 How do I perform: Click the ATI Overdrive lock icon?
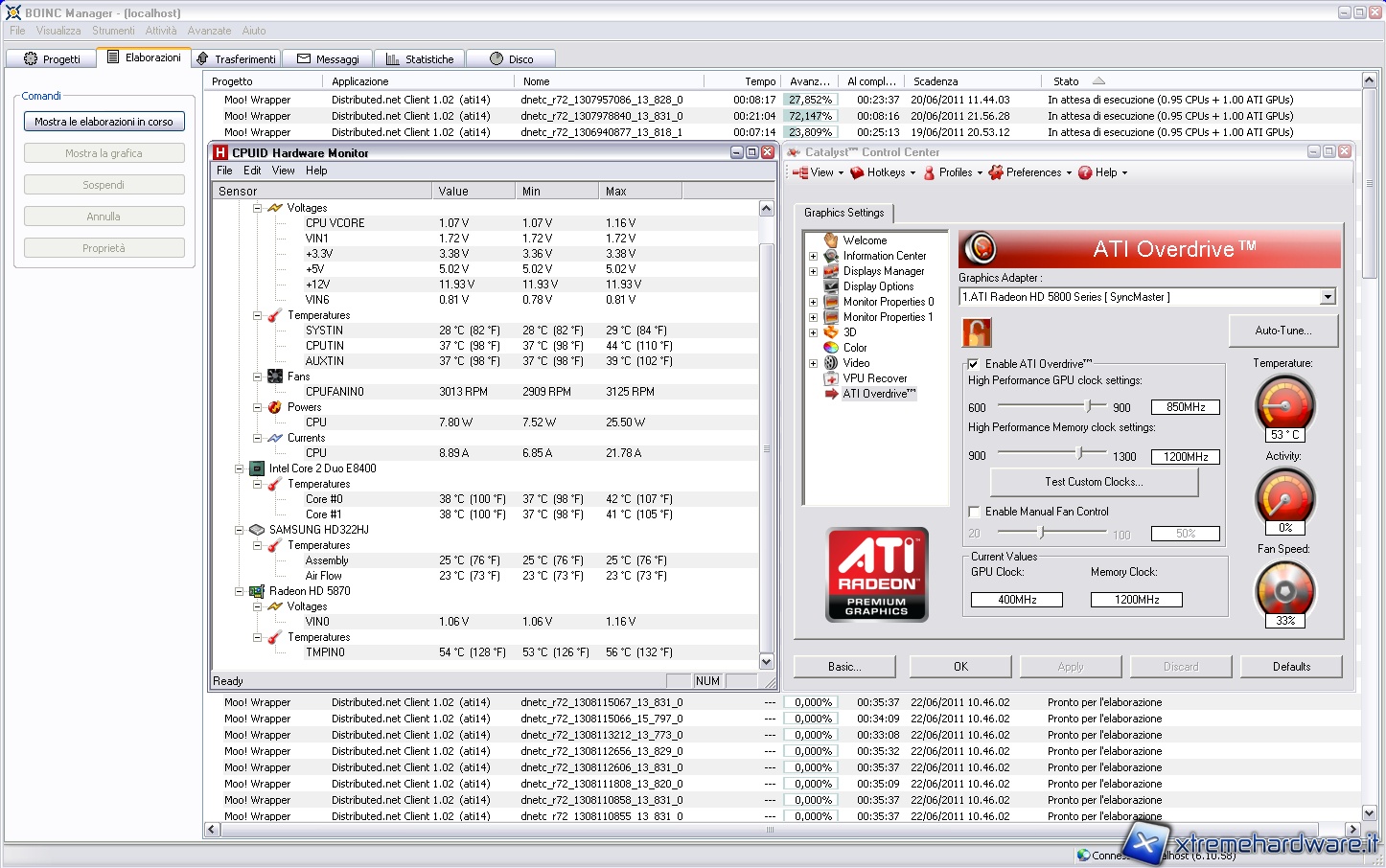[976, 332]
